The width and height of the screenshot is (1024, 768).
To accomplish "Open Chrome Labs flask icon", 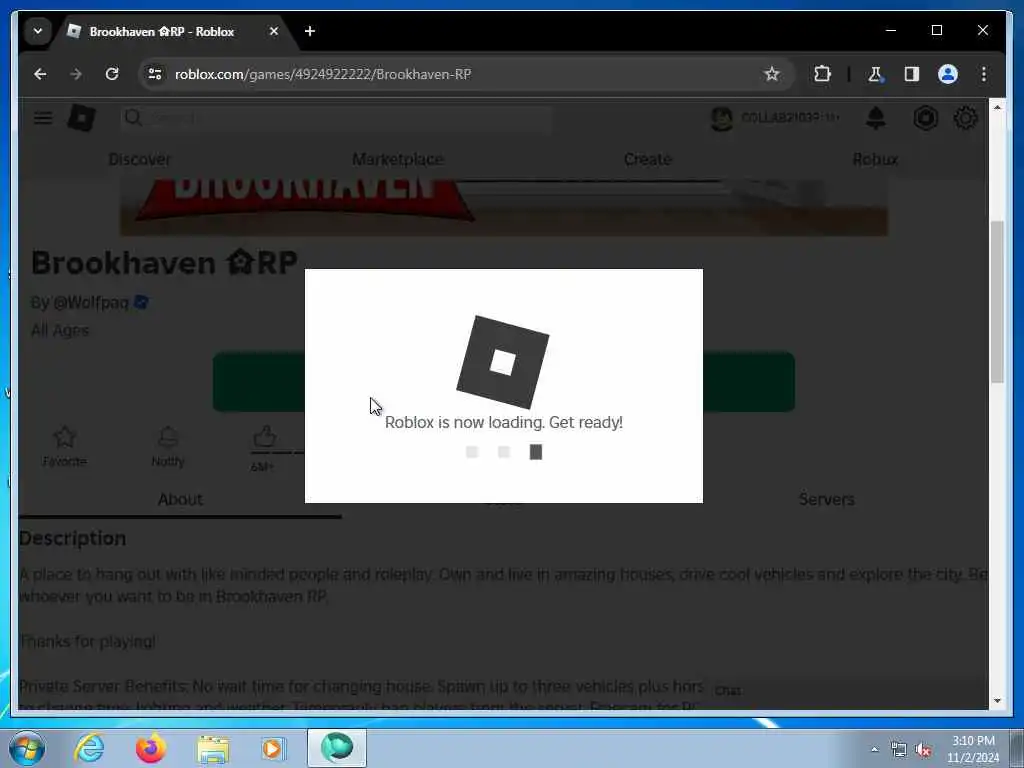I will [875, 74].
